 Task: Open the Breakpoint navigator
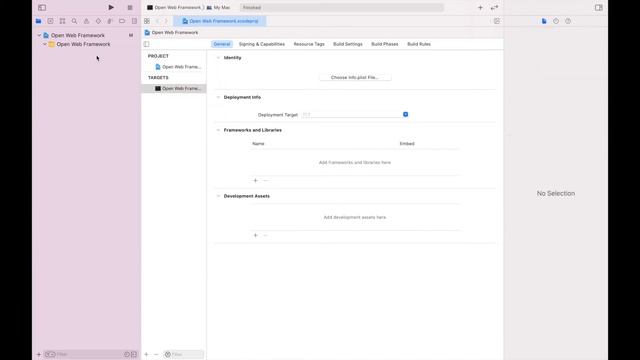point(122,21)
